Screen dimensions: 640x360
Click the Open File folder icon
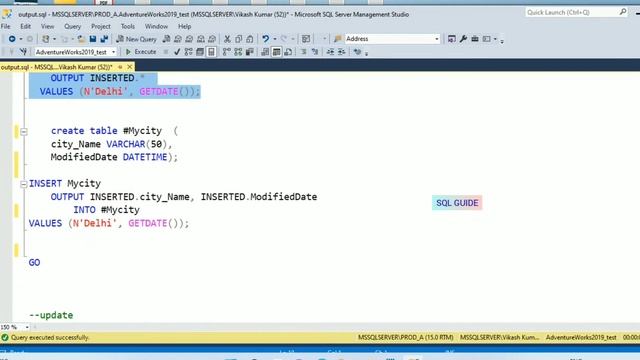(81, 39)
